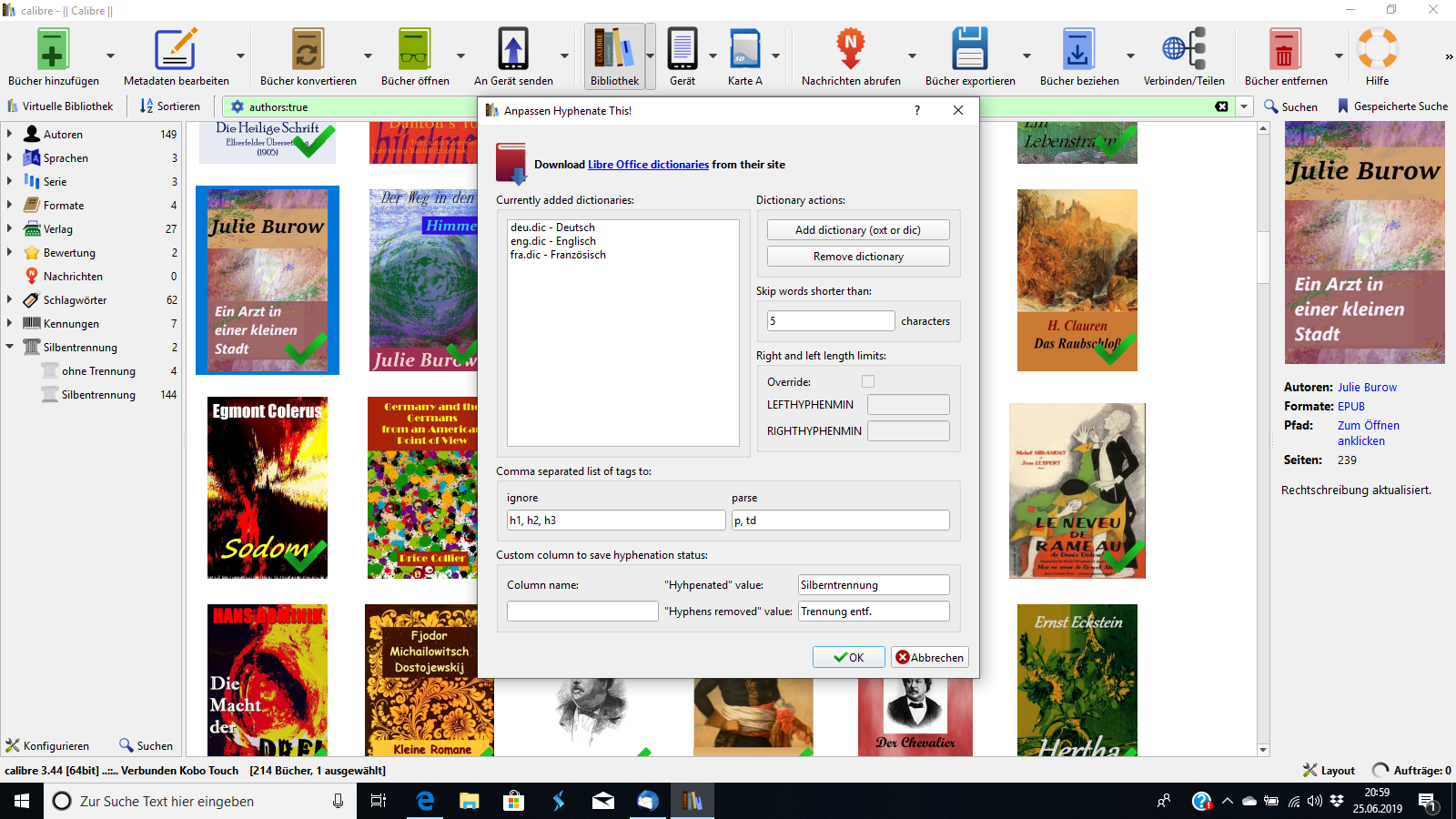Click the Suchen button beside the search bar

coord(1290,106)
